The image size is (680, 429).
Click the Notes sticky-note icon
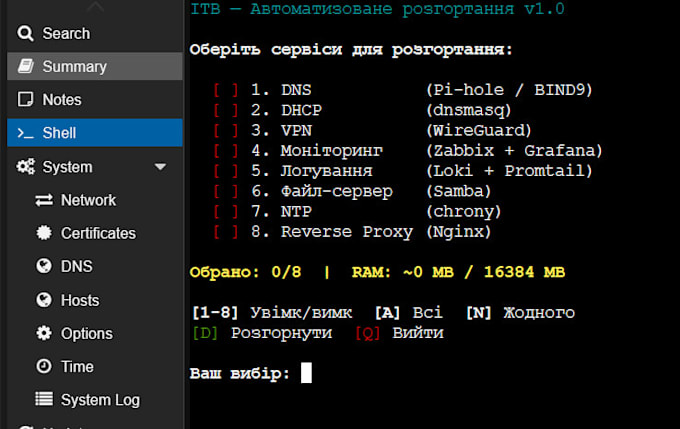[25, 99]
